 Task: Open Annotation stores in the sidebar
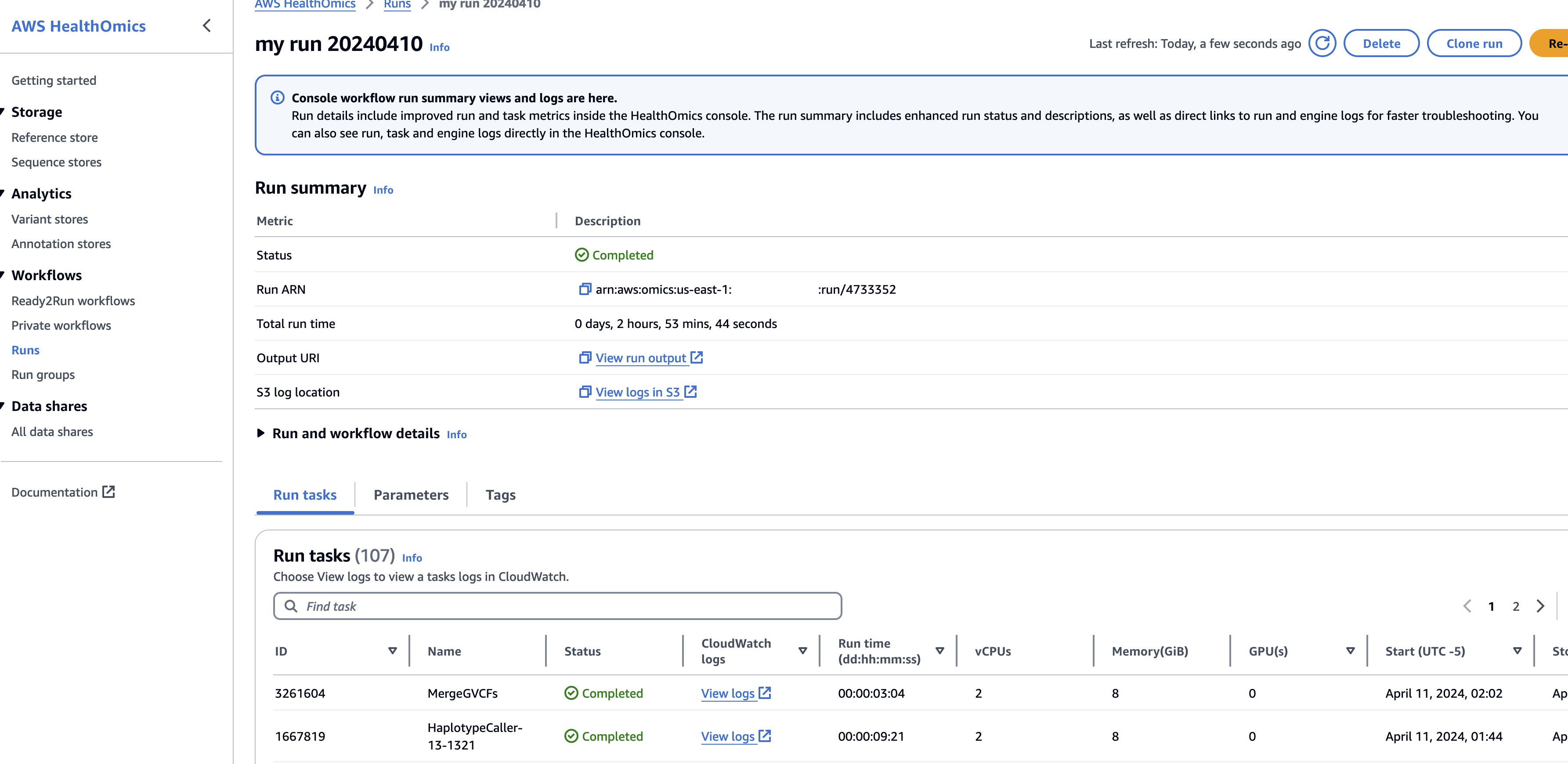[61, 243]
